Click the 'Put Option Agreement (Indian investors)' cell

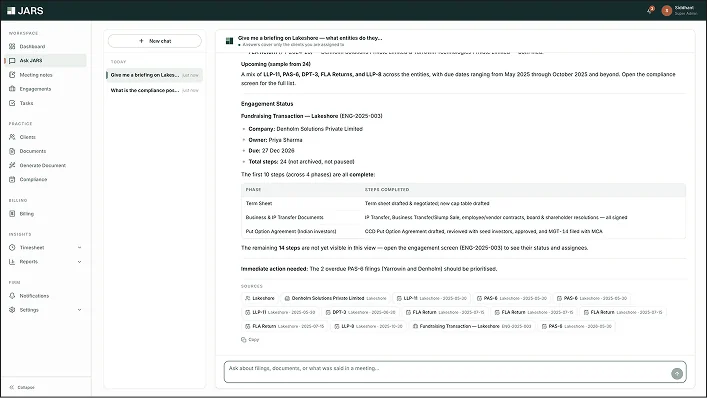(x=291, y=231)
